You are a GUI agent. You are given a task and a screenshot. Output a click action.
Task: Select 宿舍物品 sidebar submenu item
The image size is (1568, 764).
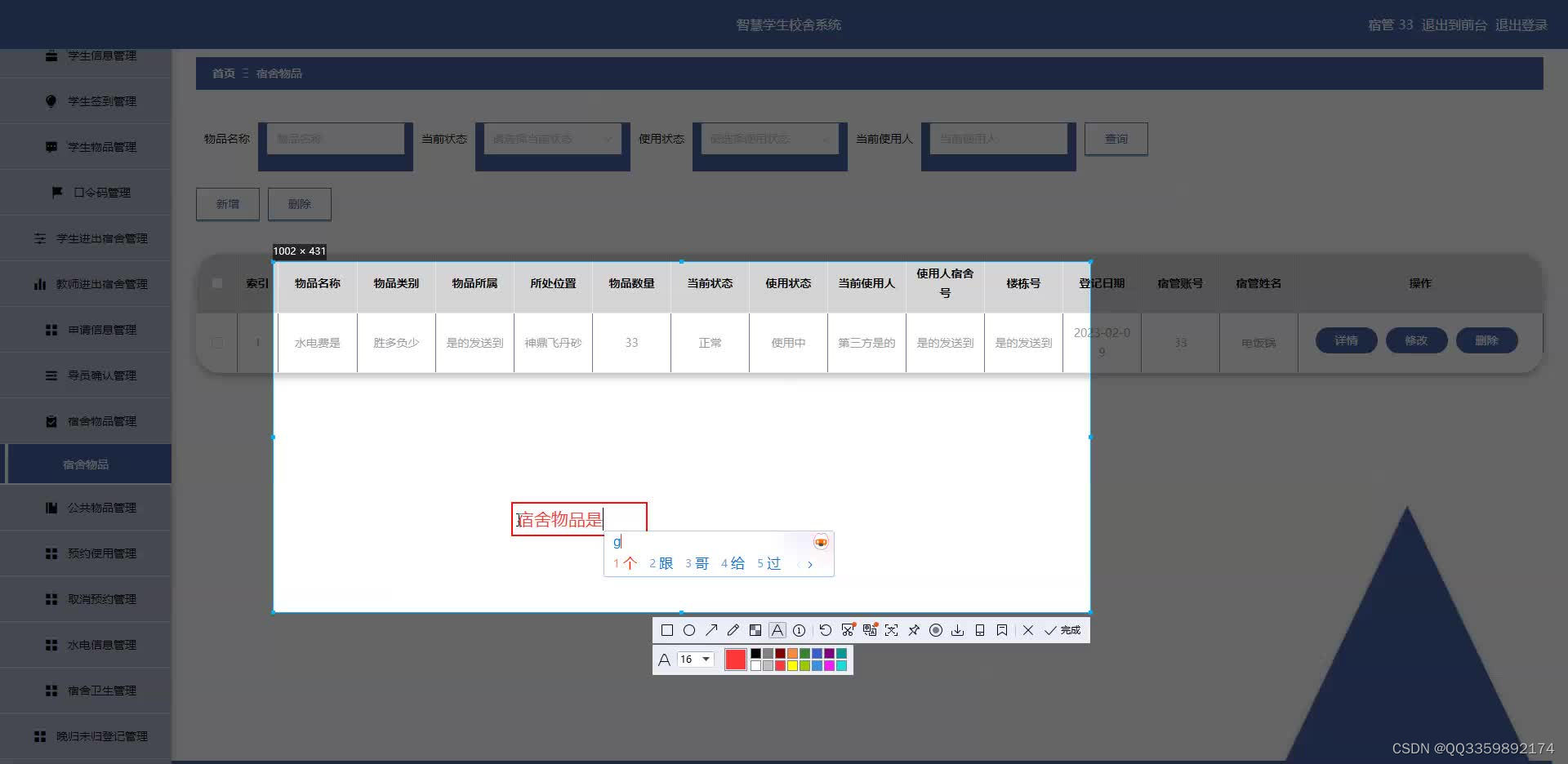[86, 464]
